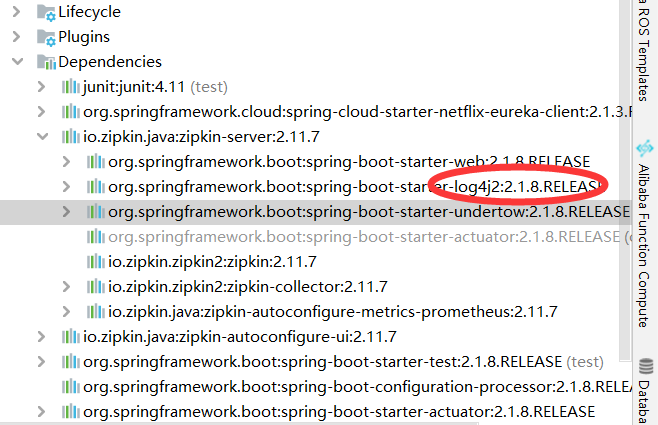Expand zipkin-autoconfigure-metrics-prometheus dependency
The height and width of the screenshot is (425, 658).
click(66, 312)
